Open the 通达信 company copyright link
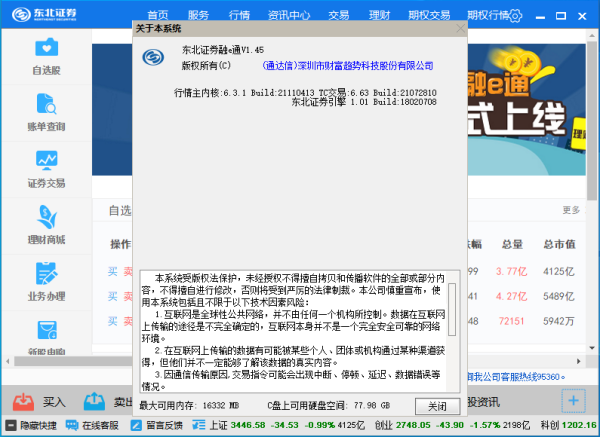This screenshot has height=437, width=600. (347, 66)
